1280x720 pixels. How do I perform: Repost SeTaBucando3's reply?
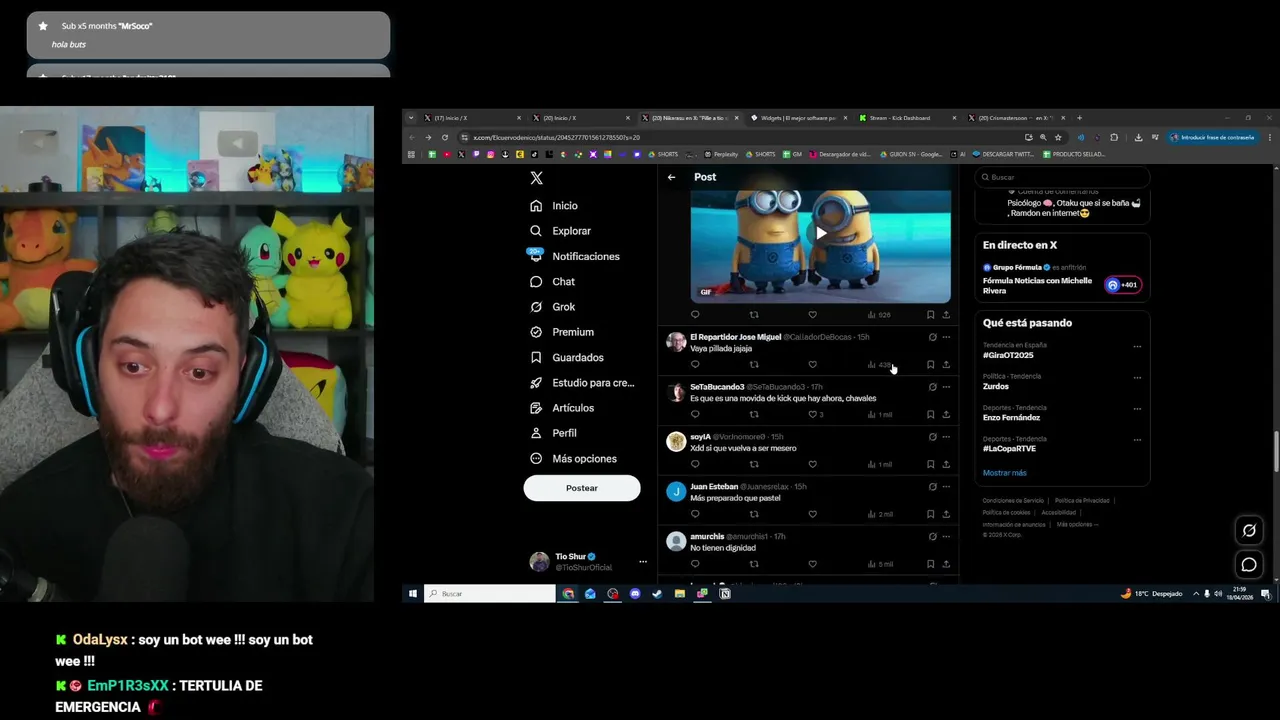754,414
